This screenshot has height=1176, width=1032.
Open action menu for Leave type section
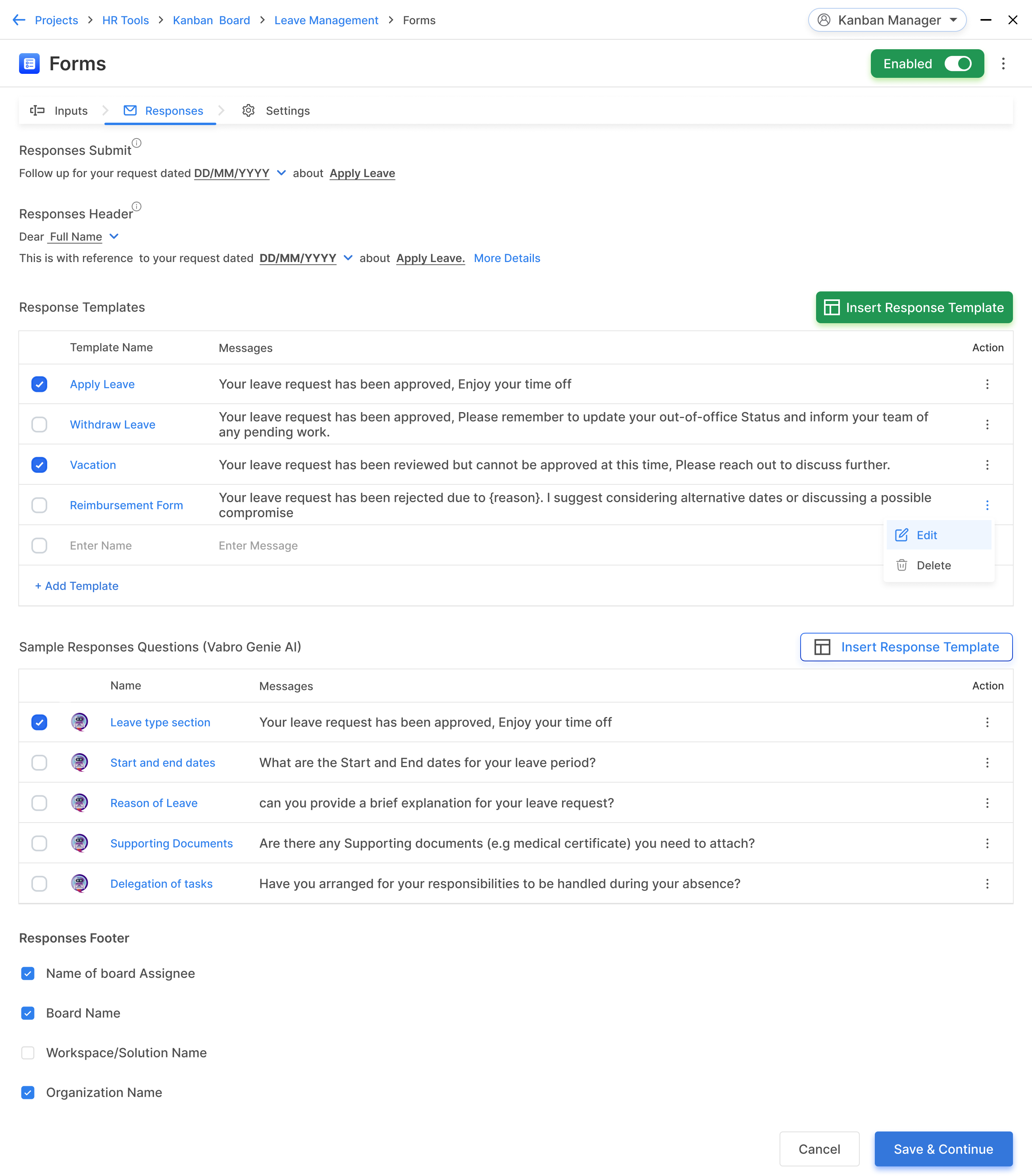pyautogui.click(x=987, y=723)
